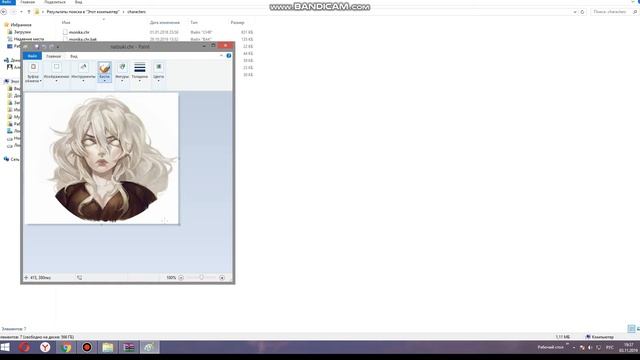Open Downloads in the Explorer navigation pane
Viewport: 640px width, 360px height.
pyautogui.click(x=22, y=32)
